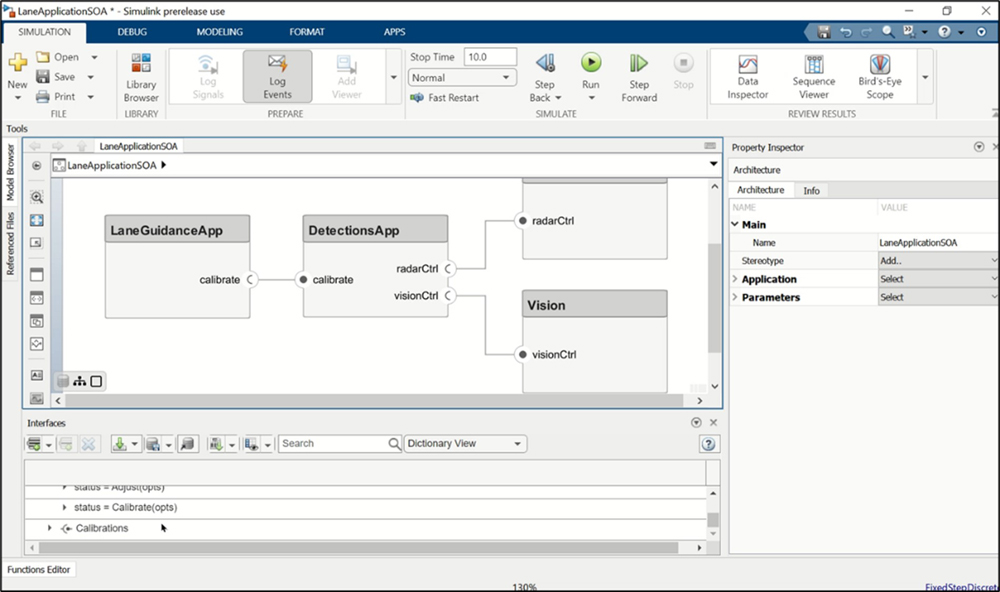1000x592 pixels.
Task: Click the LaneApplicationSOA breadcrumb
Action: point(112,165)
